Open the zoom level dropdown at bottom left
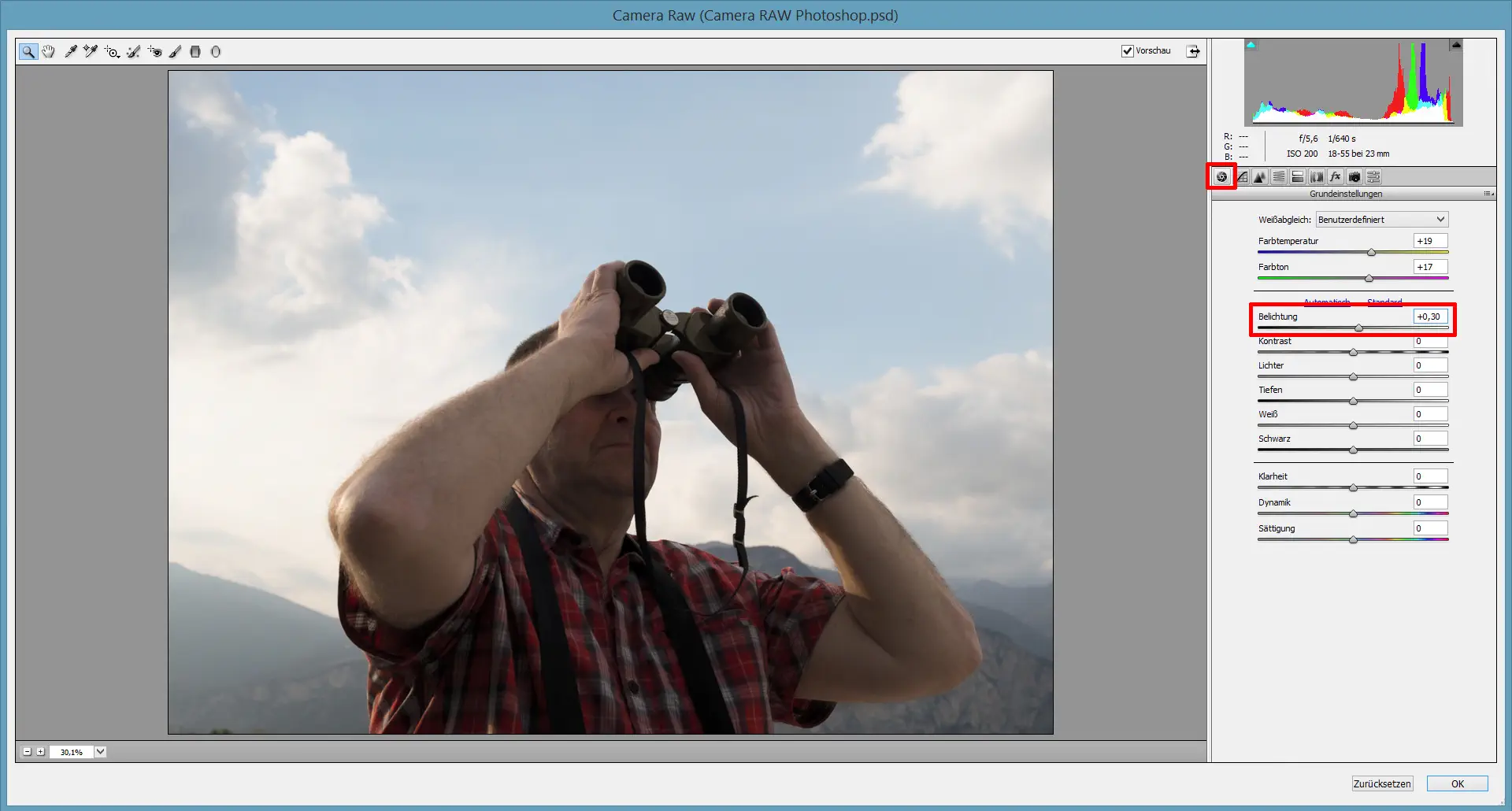1512x811 pixels. 100,752
